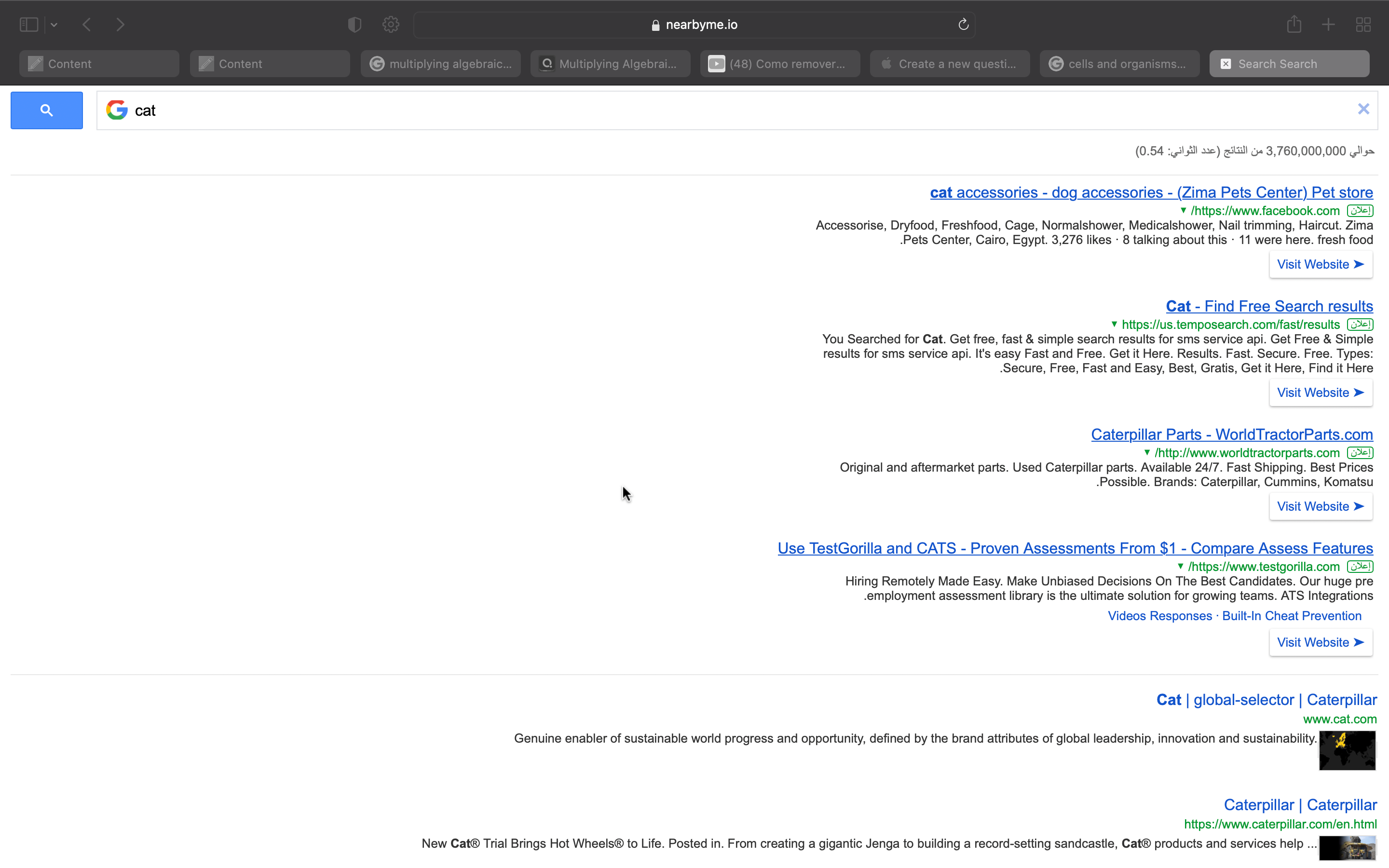The image size is (1389, 868).
Task: Open the Share icon in toolbar
Action: coord(1294,25)
